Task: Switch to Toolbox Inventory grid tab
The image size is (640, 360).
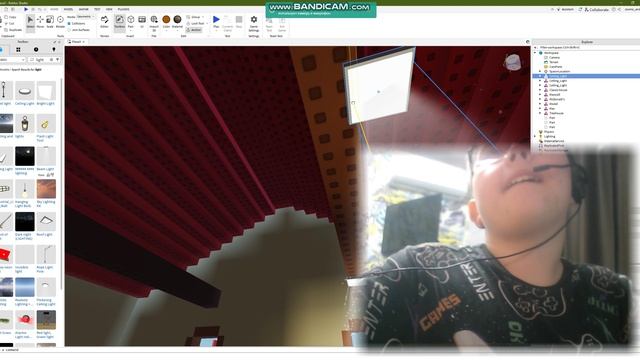Action: [x=18, y=49]
